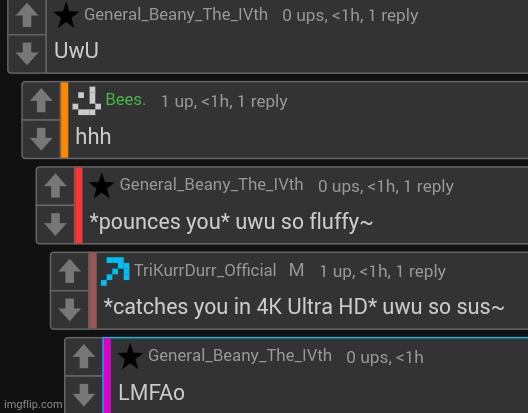Click Bees. pixel smiley avatar icon

coord(87,101)
